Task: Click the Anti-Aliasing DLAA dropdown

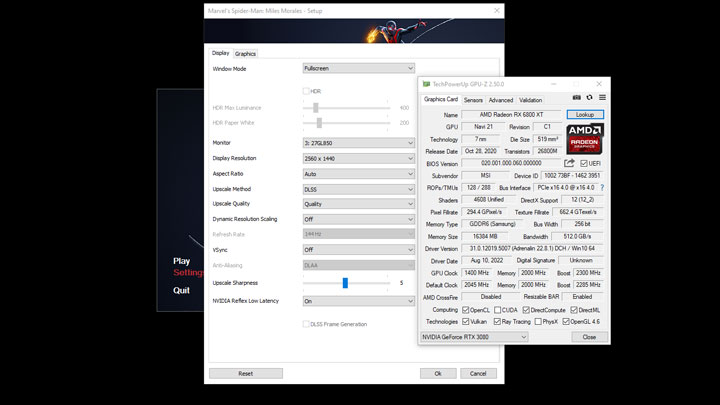Action: point(359,265)
